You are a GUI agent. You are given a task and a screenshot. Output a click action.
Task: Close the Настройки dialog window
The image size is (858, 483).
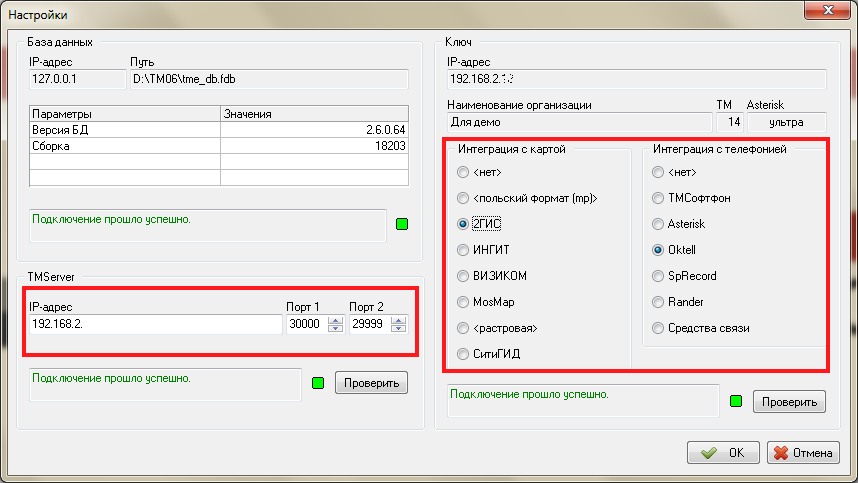click(828, 11)
